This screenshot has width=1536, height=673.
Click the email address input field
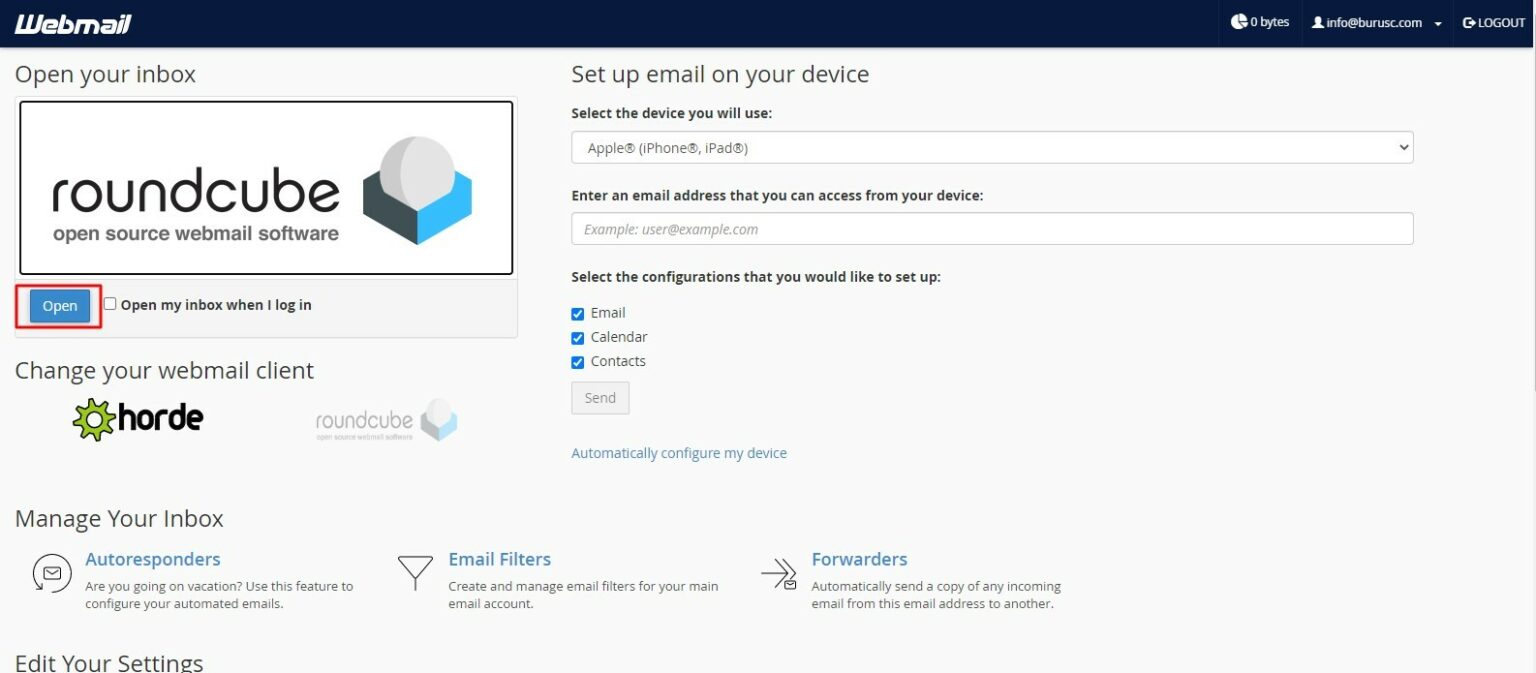tap(992, 228)
